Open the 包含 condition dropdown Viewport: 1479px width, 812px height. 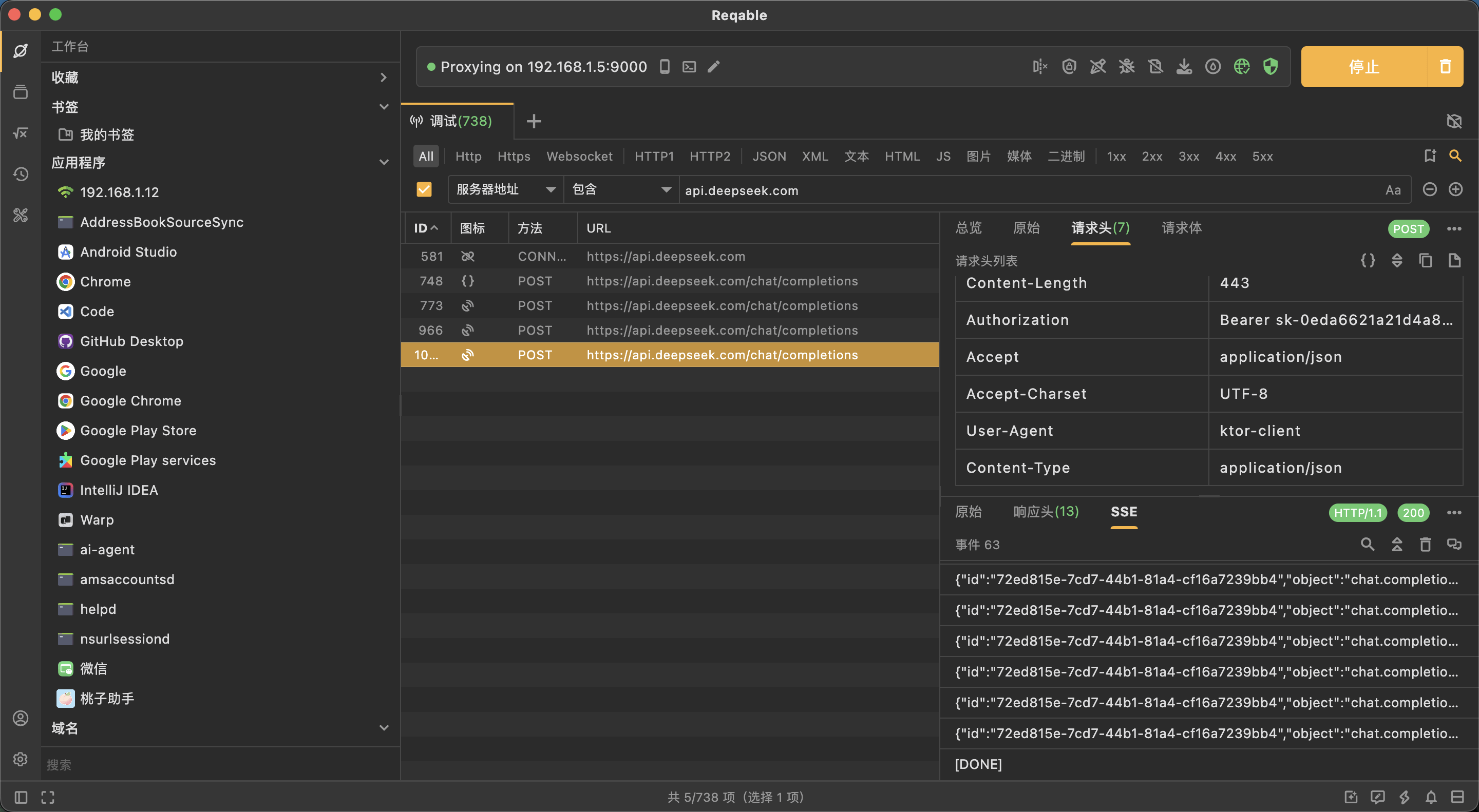621,189
